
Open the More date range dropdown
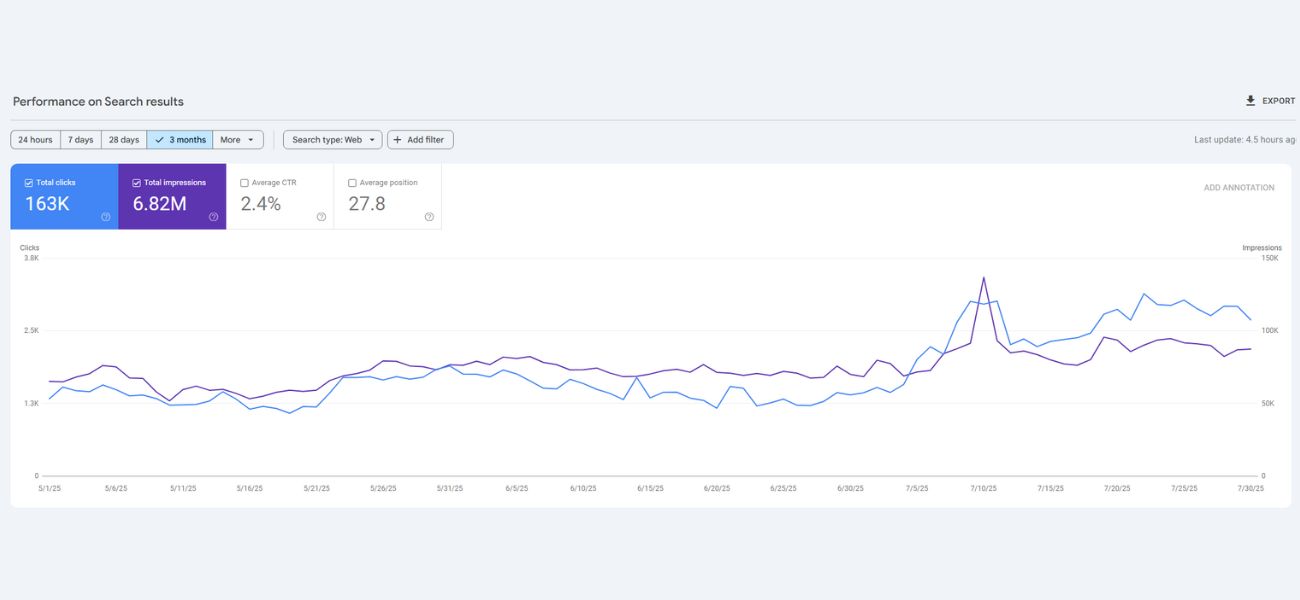click(237, 139)
